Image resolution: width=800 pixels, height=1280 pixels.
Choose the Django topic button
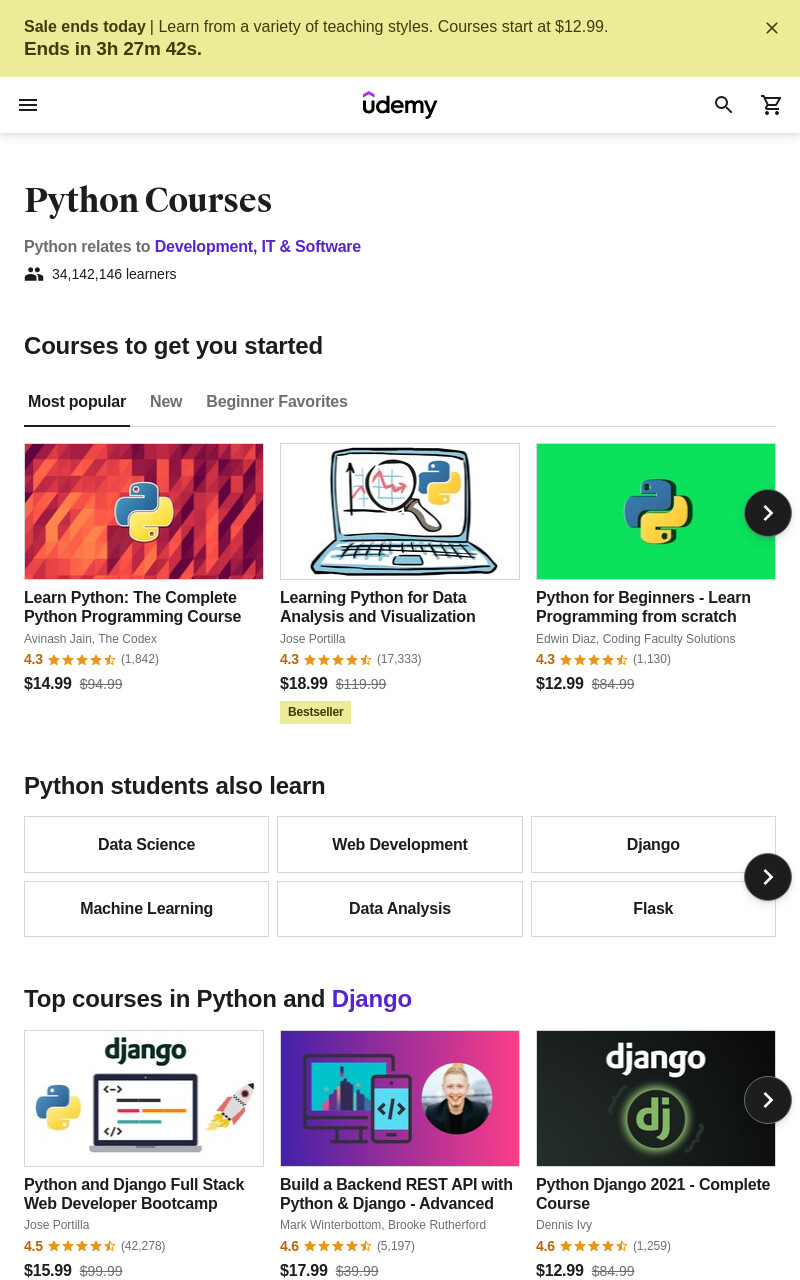click(x=653, y=845)
